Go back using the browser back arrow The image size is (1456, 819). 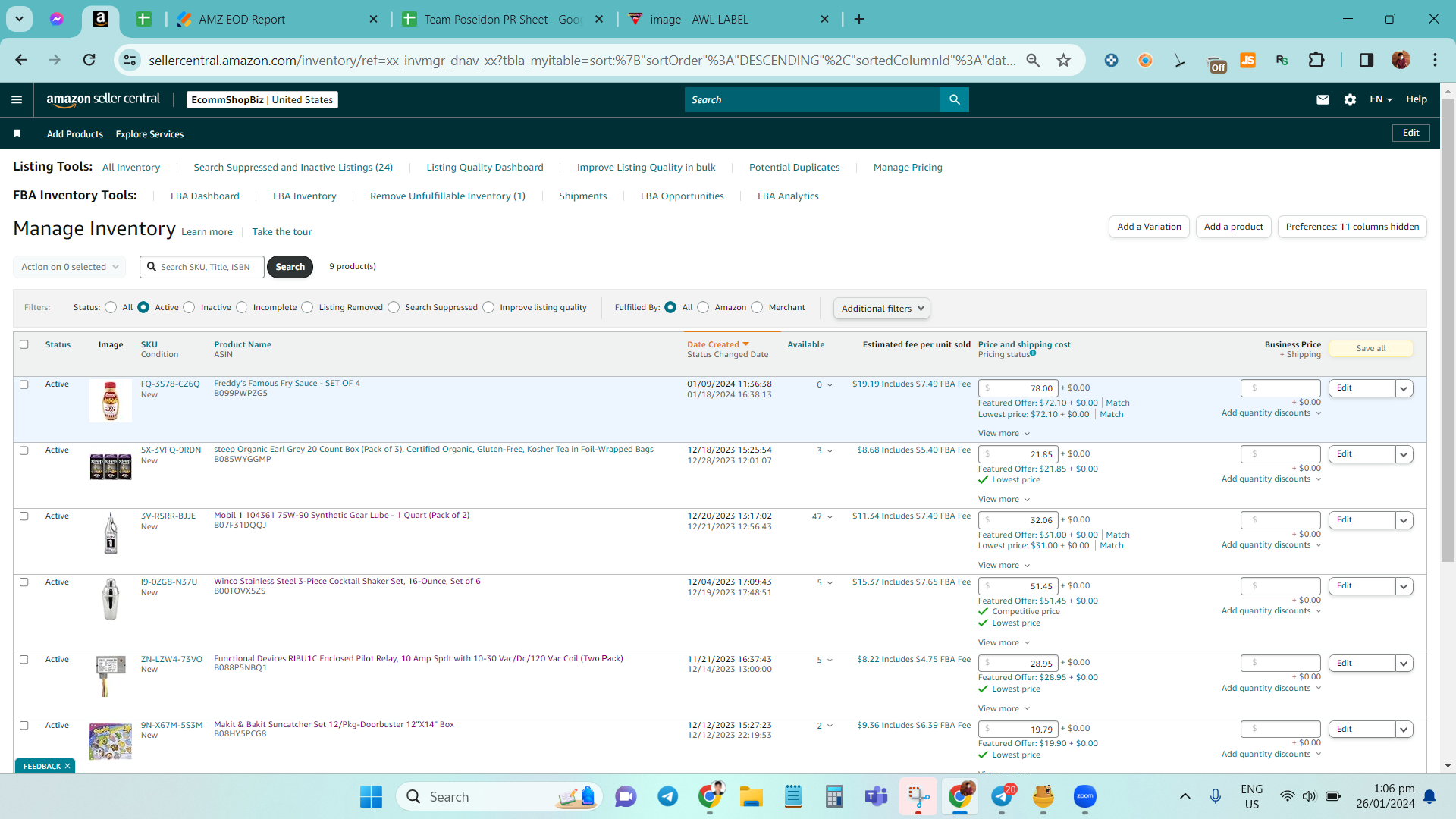pos(21,60)
